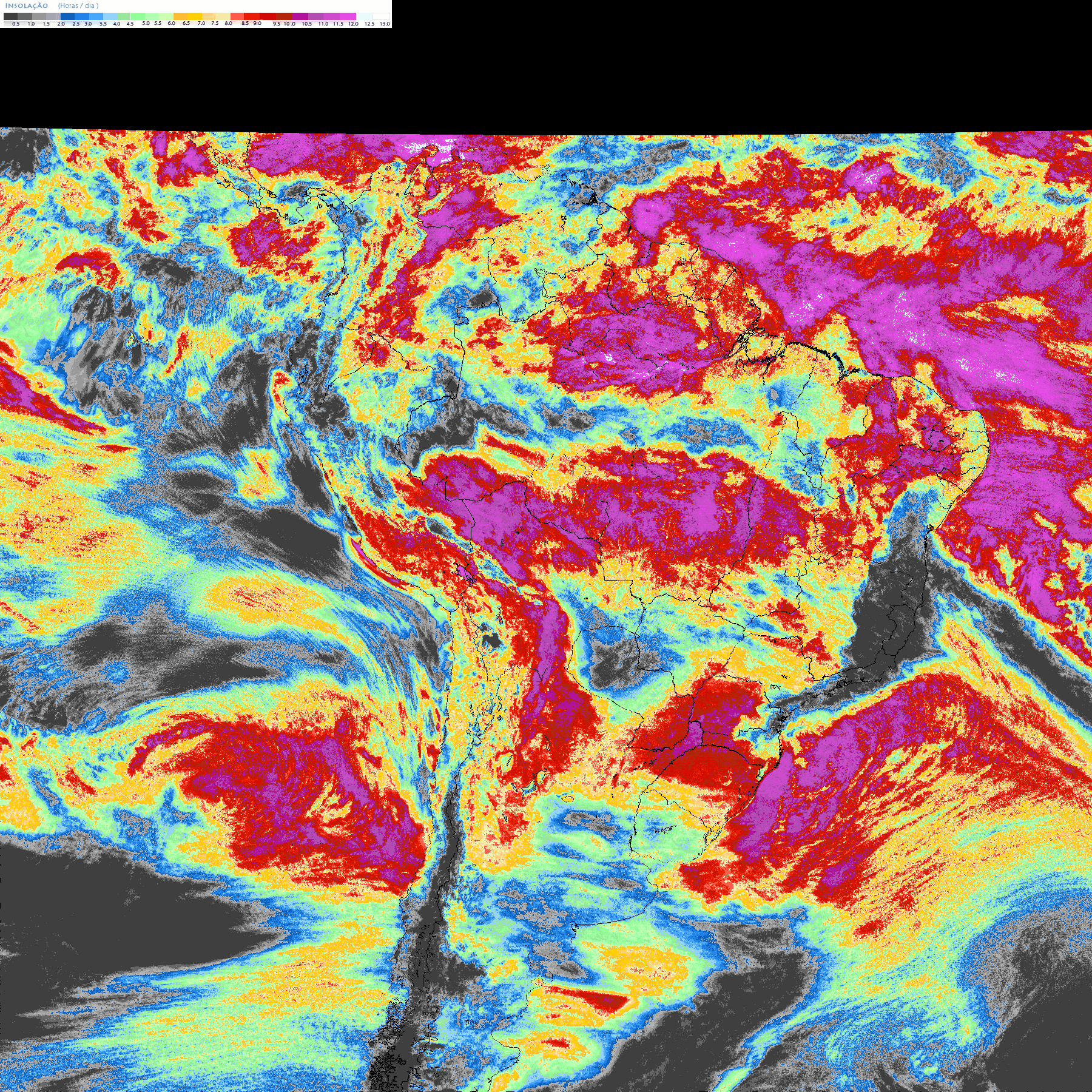Select the dark blue legend swatch above 2.0
This screenshot has height=1092, width=1092.
67,16
